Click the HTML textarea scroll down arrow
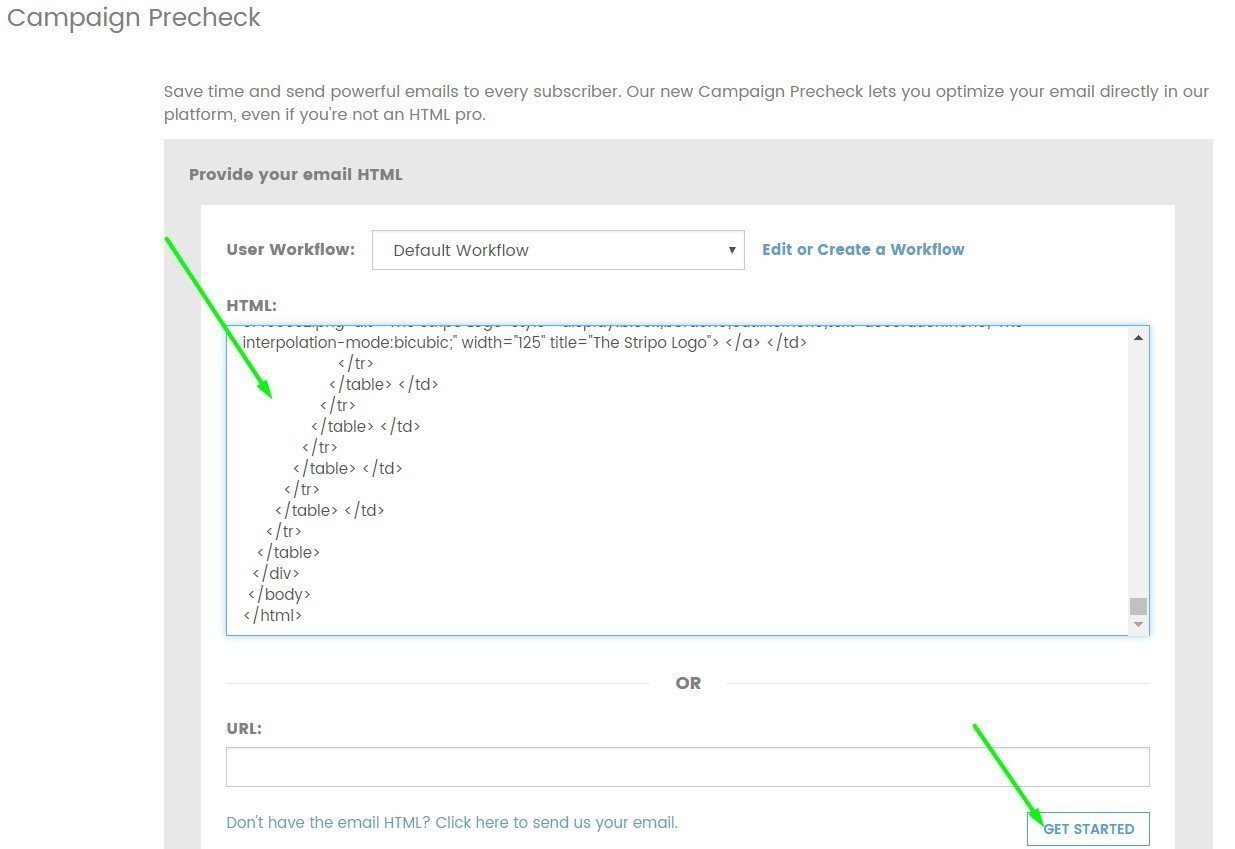 pos(1138,624)
